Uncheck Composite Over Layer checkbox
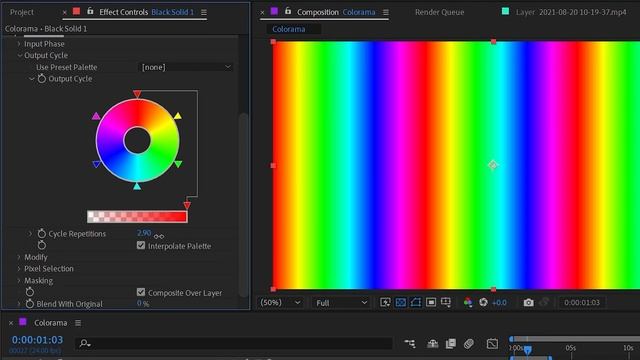This screenshot has width=640, height=360. [141, 292]
